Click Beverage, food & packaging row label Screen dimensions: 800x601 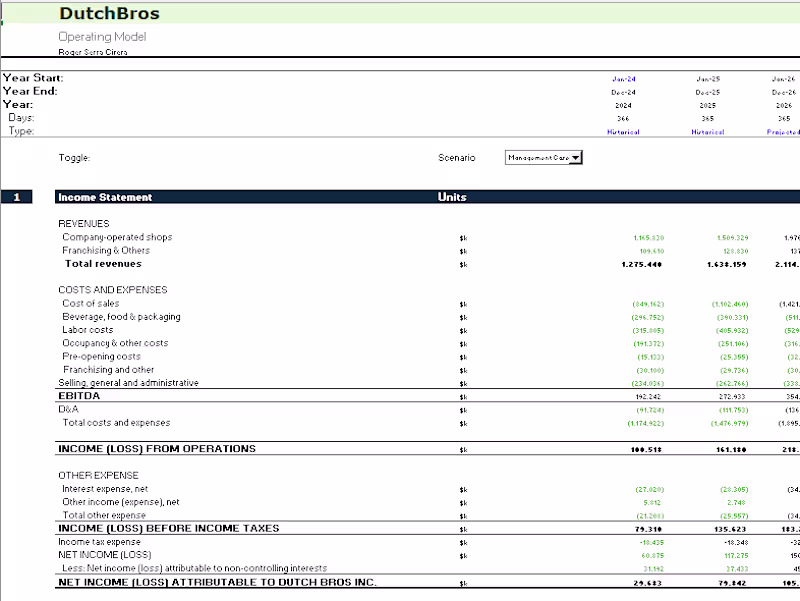pyautogui.click(x=121, y=317)
